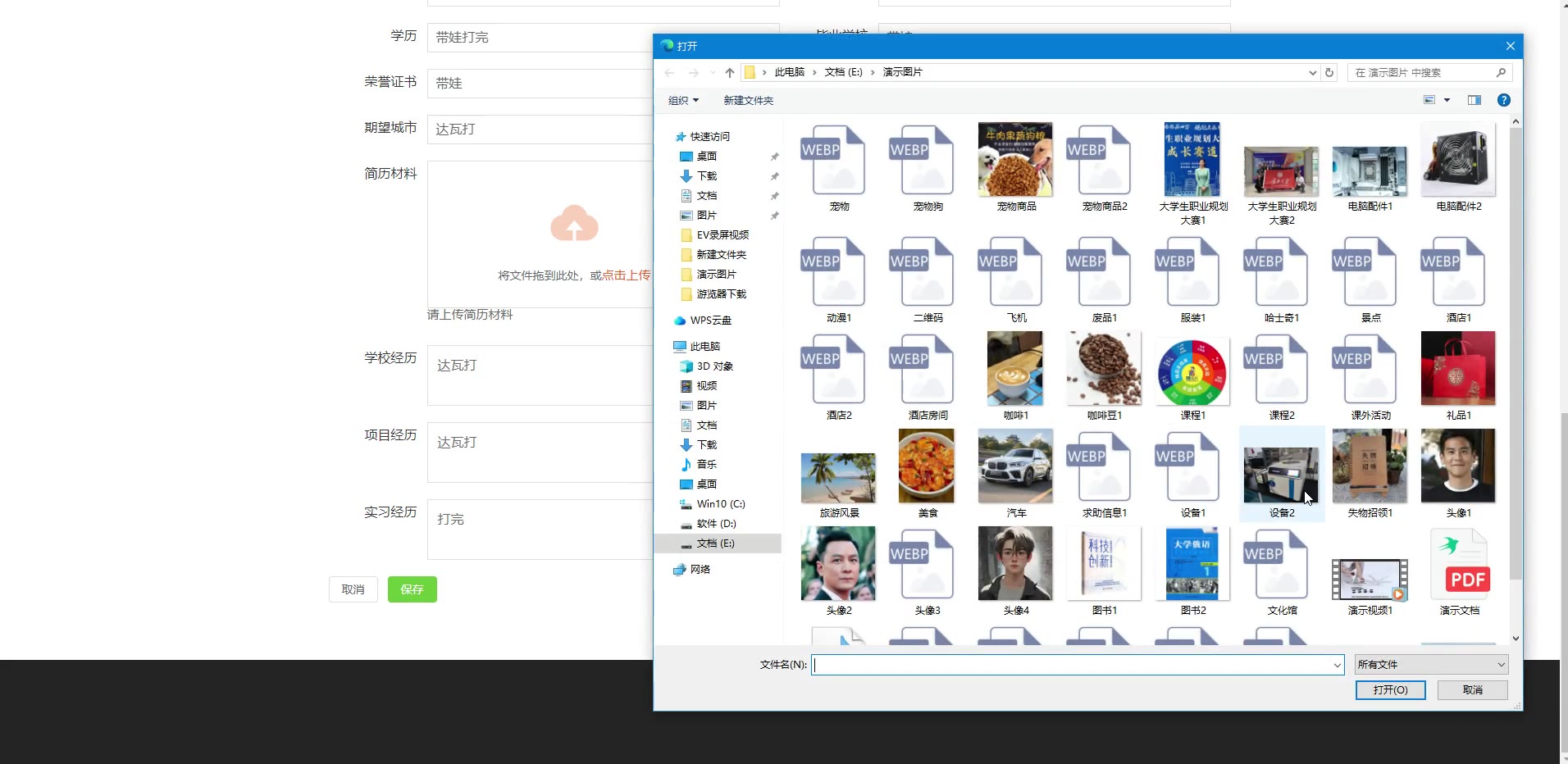Close the 打开 file dialog
Screen dimensions: 1568x764
[1510, 46]
